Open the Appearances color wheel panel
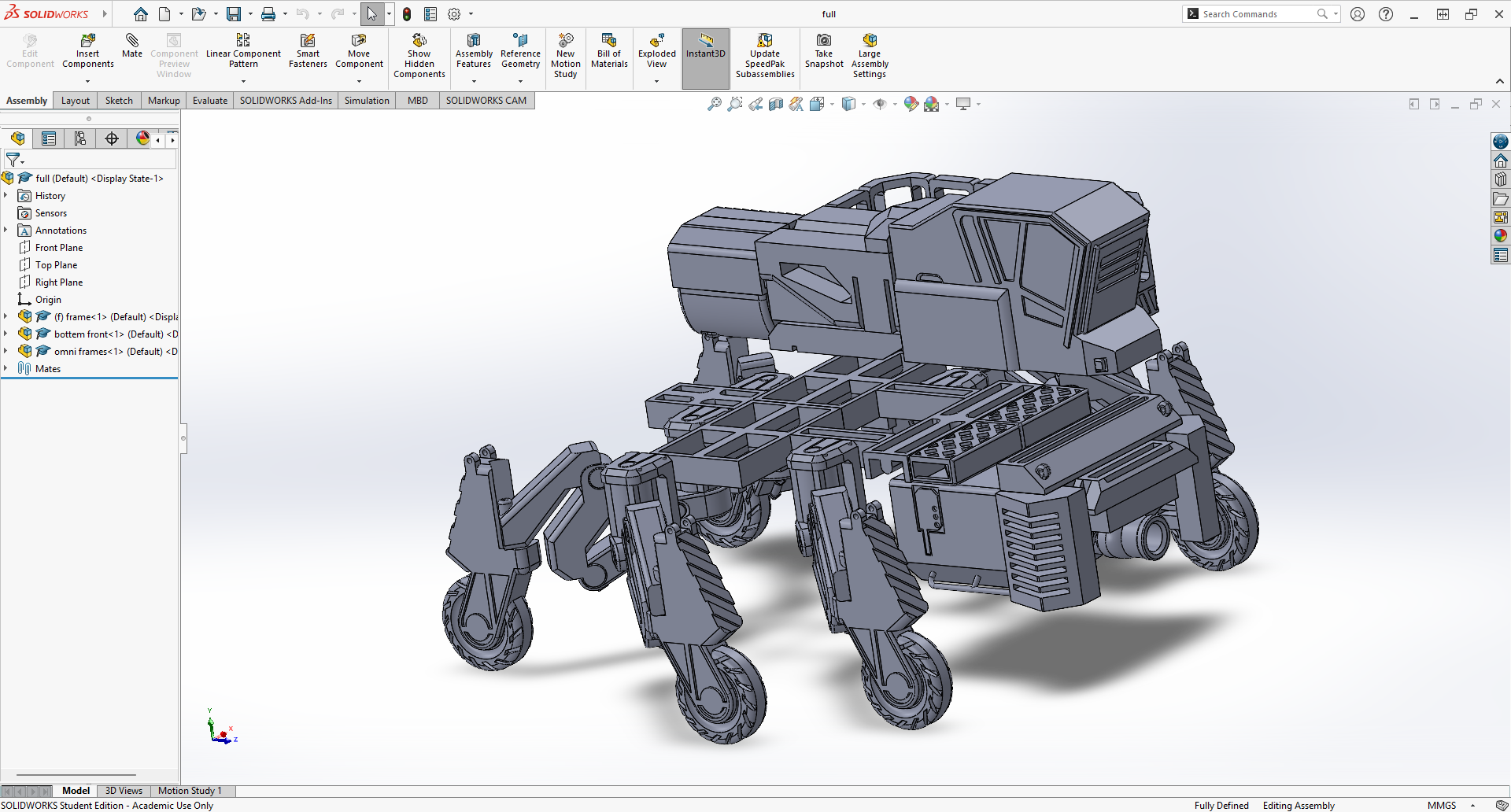Image resolution: width=1511 pixels, height=812 pixels. tap(1501, 236)
